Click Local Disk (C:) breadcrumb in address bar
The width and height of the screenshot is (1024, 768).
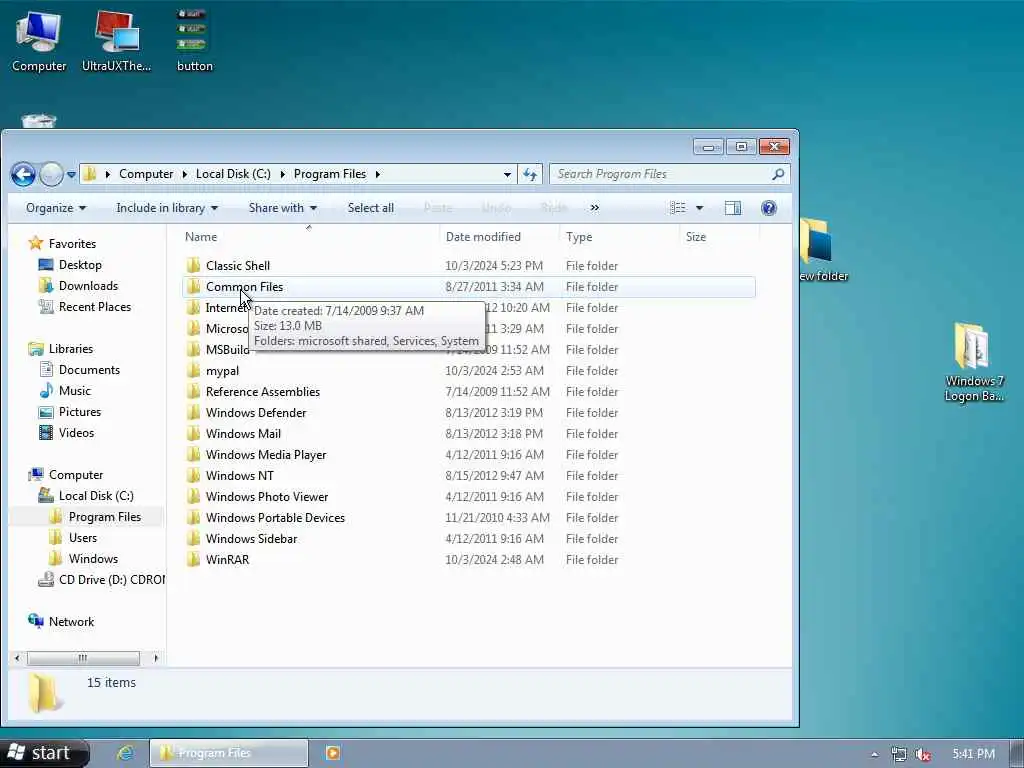coord(233,174)
